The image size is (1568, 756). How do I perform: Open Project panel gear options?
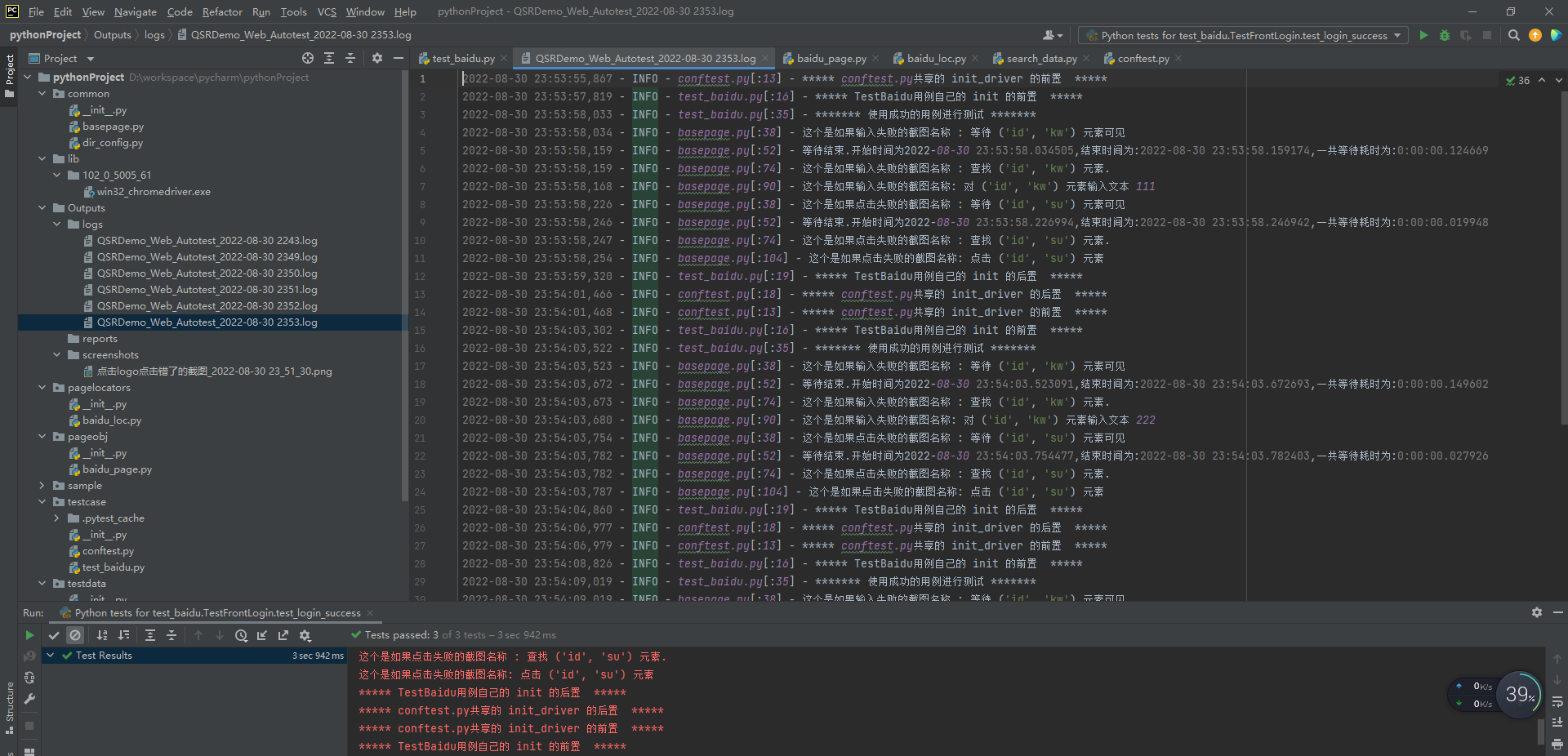click(376, 58)
